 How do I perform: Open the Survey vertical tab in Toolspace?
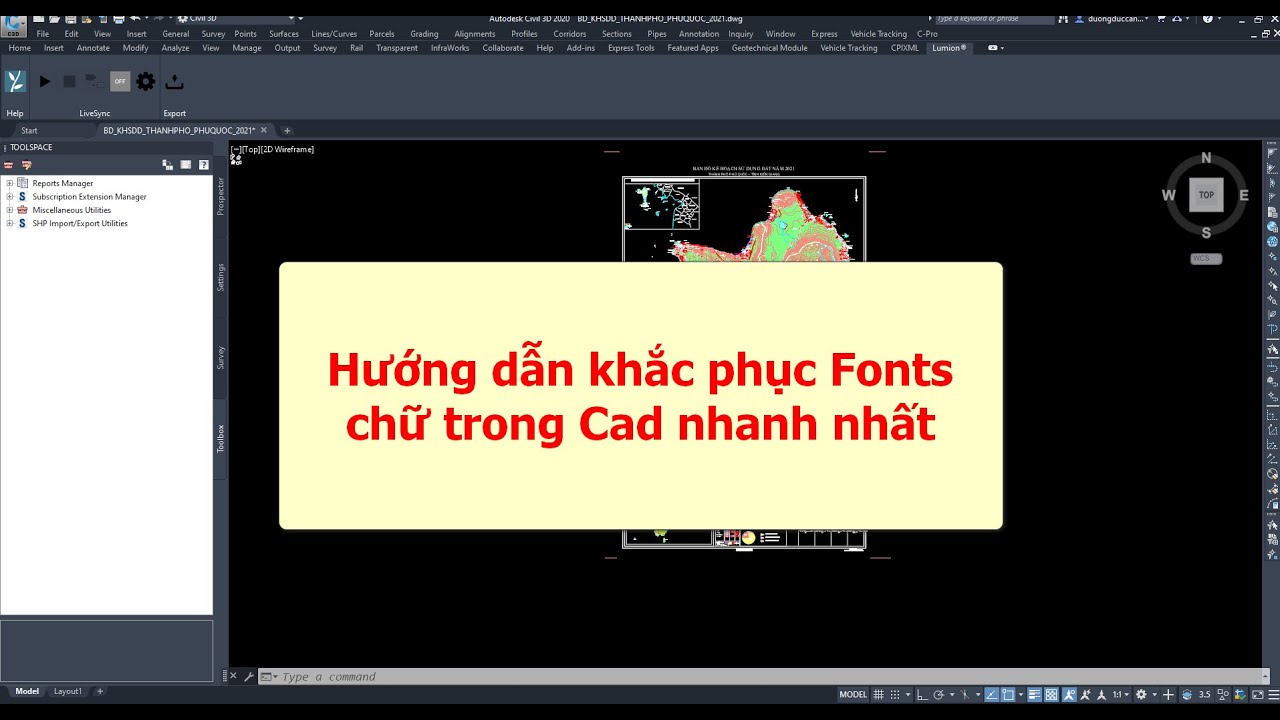click(x=221, y=357)
